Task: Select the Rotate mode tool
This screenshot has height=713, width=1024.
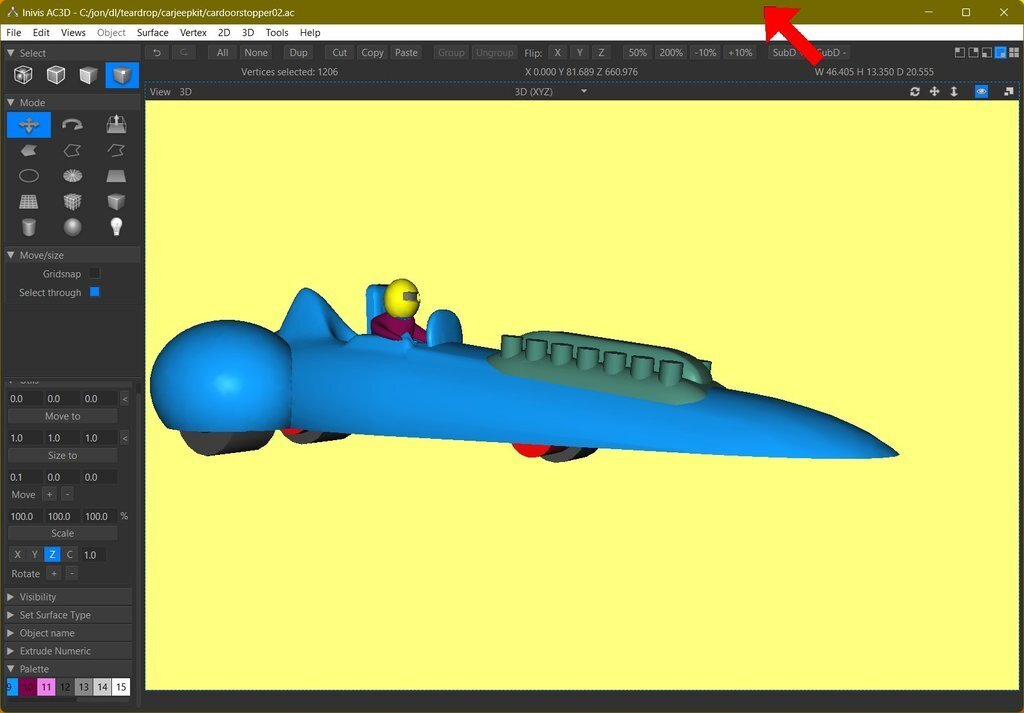Action: (71, 125)
